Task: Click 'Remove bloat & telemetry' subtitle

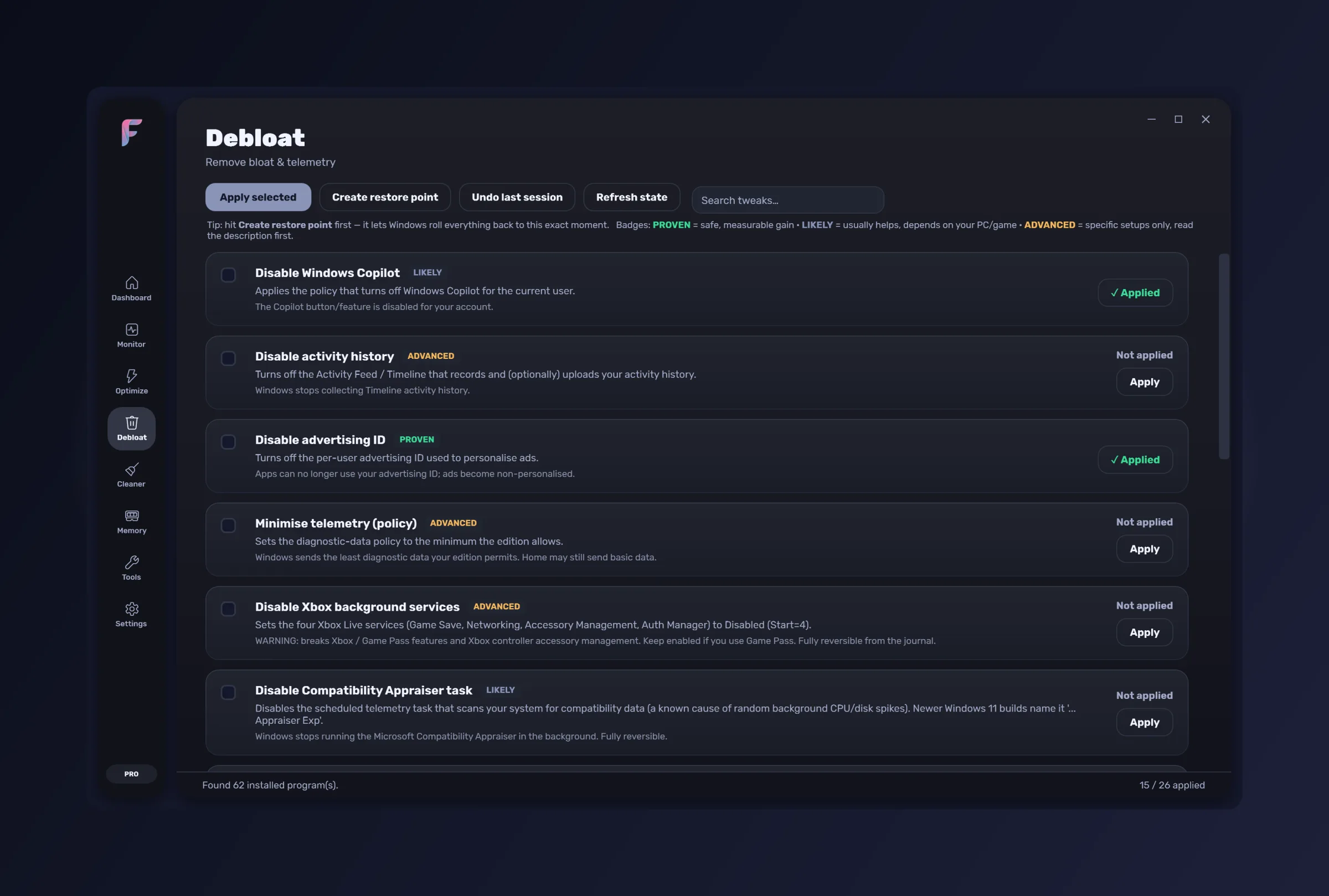Action: 270,162
